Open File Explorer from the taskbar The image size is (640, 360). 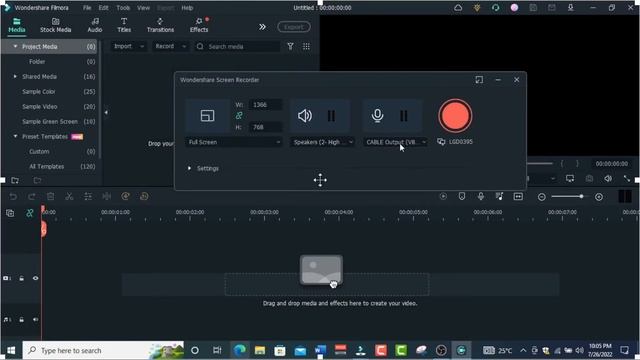[x=260, y=350]
